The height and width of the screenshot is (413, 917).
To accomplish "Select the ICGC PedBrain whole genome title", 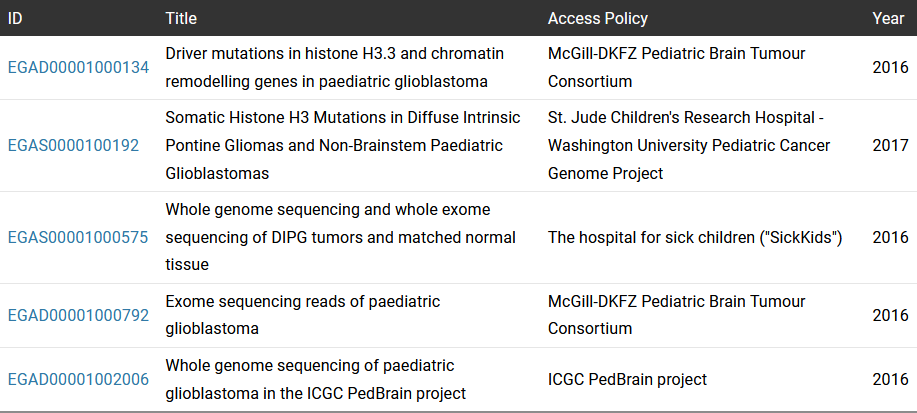I will point(315,379).
